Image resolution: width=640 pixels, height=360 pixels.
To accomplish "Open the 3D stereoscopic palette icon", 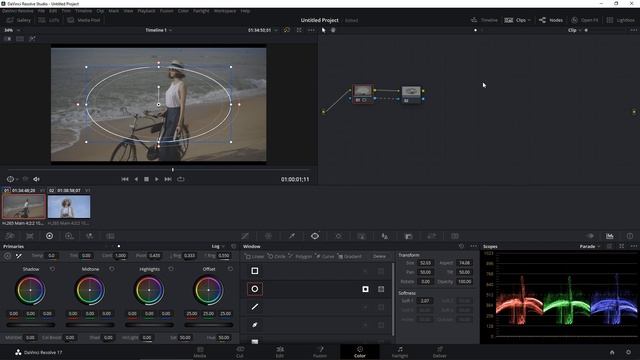I will (x=455, y=236).
